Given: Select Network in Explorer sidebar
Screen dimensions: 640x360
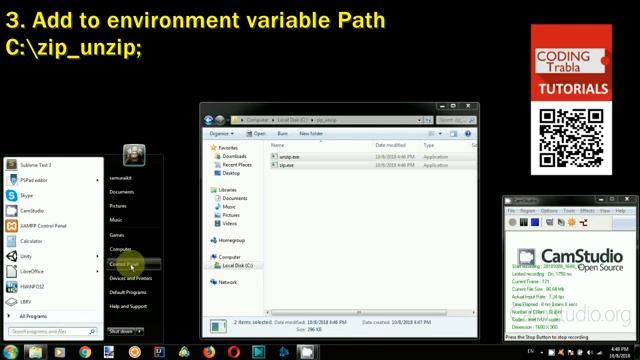Looking at the screenshot, I should coord(227,282).
